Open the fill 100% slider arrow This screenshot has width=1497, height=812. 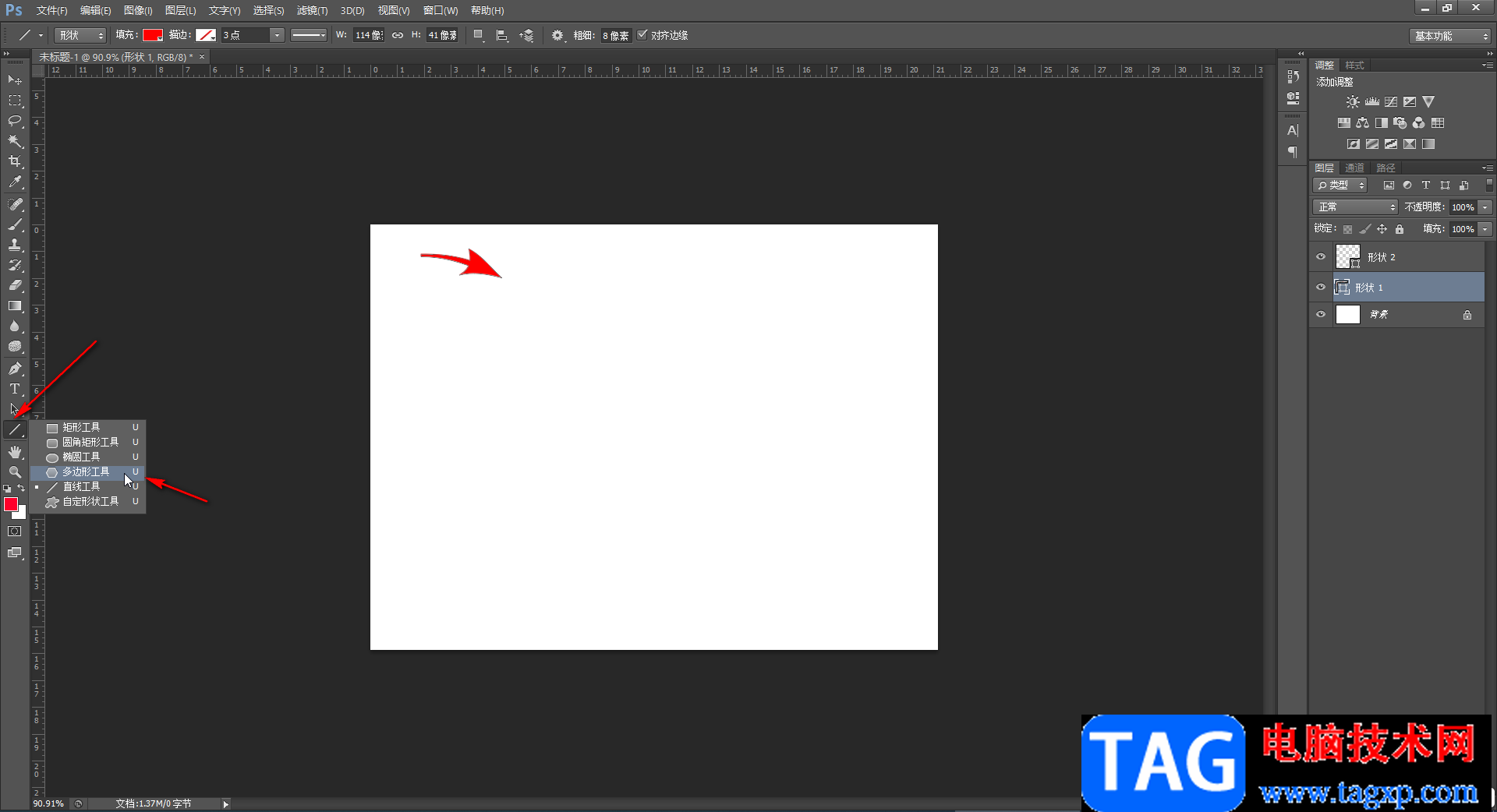pos(1485,229)
